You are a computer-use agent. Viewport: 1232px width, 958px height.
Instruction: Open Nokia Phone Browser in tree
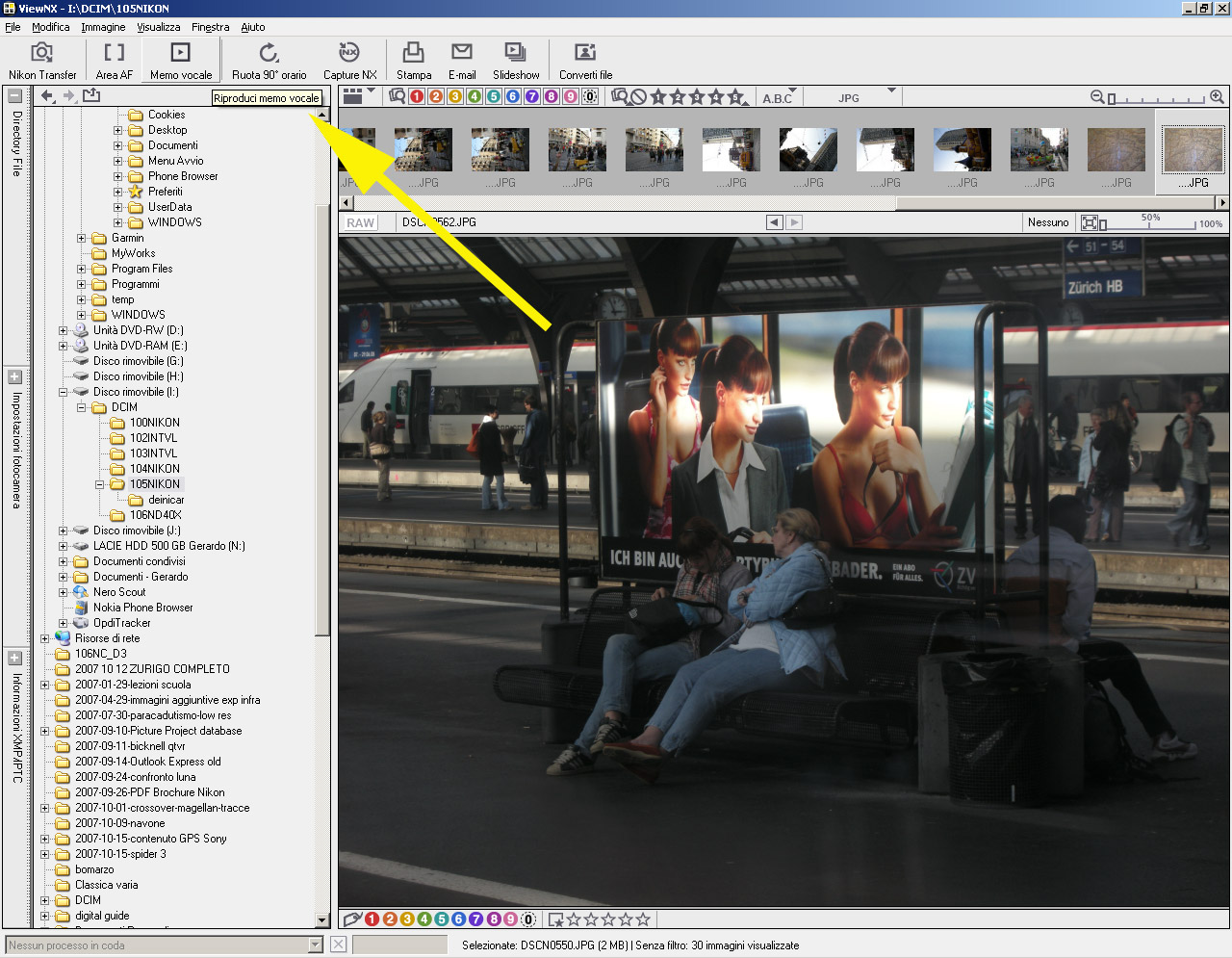(142, 608)
